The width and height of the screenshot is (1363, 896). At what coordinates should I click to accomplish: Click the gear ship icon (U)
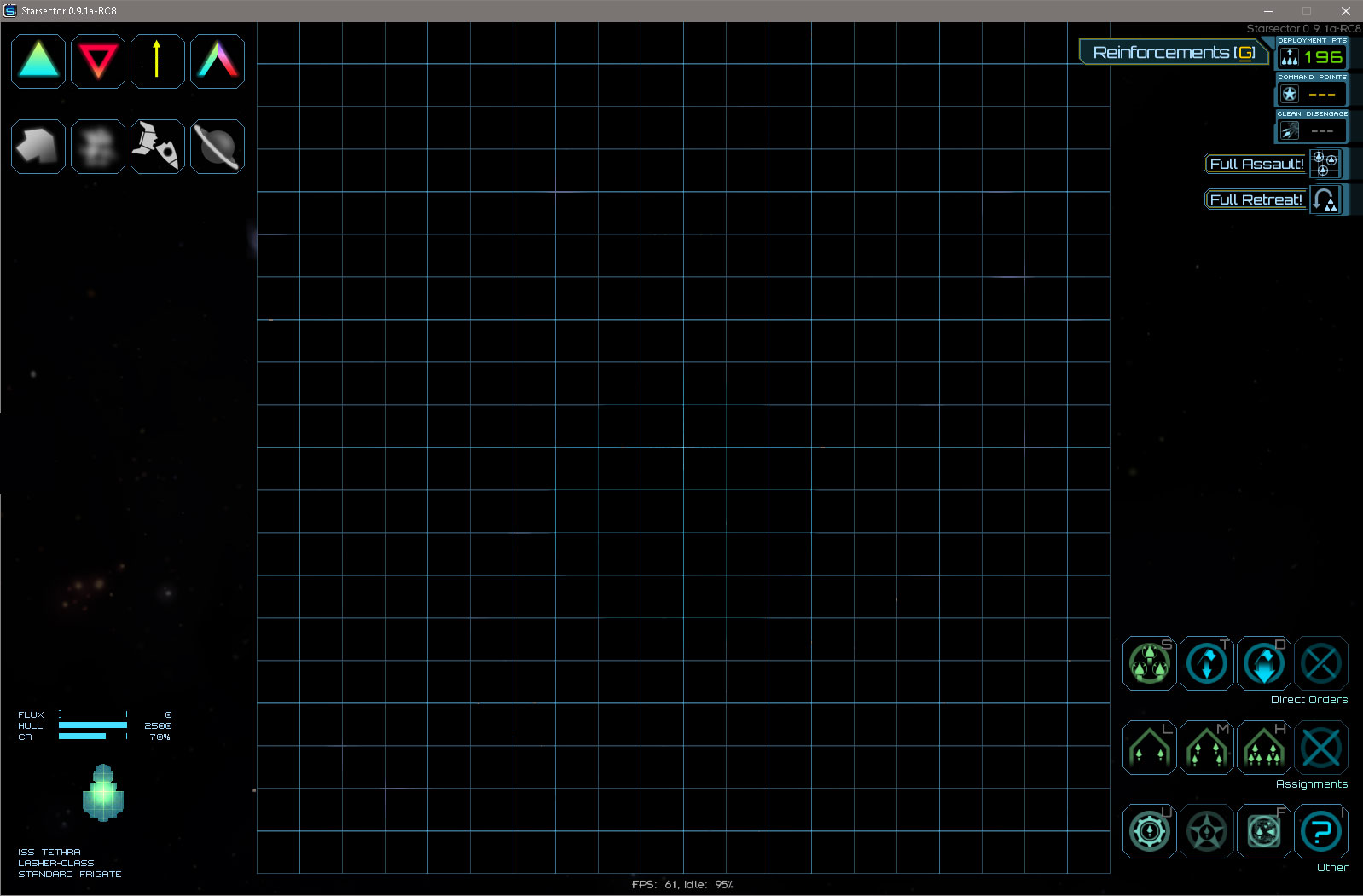tap(1150, 831)
